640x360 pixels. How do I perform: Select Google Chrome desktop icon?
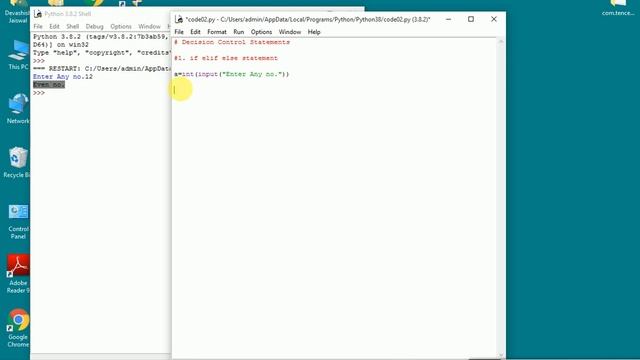[18, 329]
